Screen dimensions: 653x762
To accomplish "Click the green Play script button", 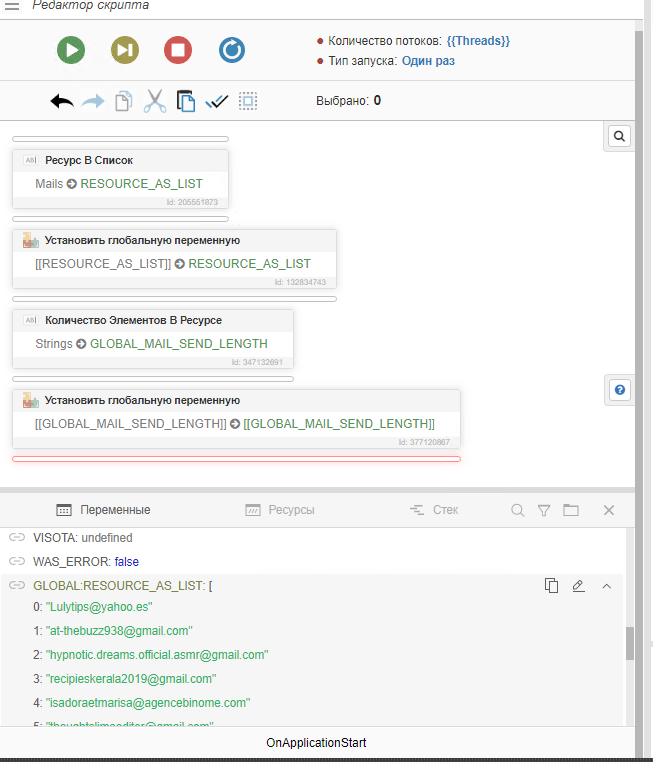I will pos(71,50).
